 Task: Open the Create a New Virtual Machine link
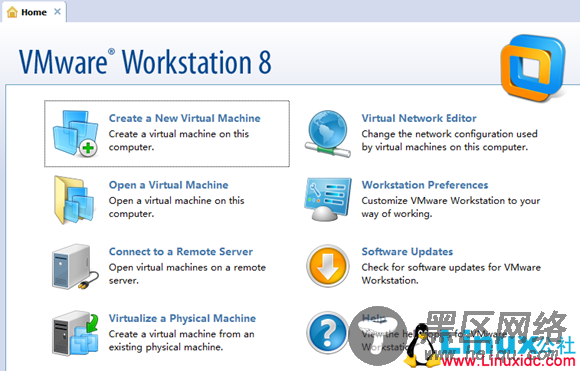click(x=185, y=118)
